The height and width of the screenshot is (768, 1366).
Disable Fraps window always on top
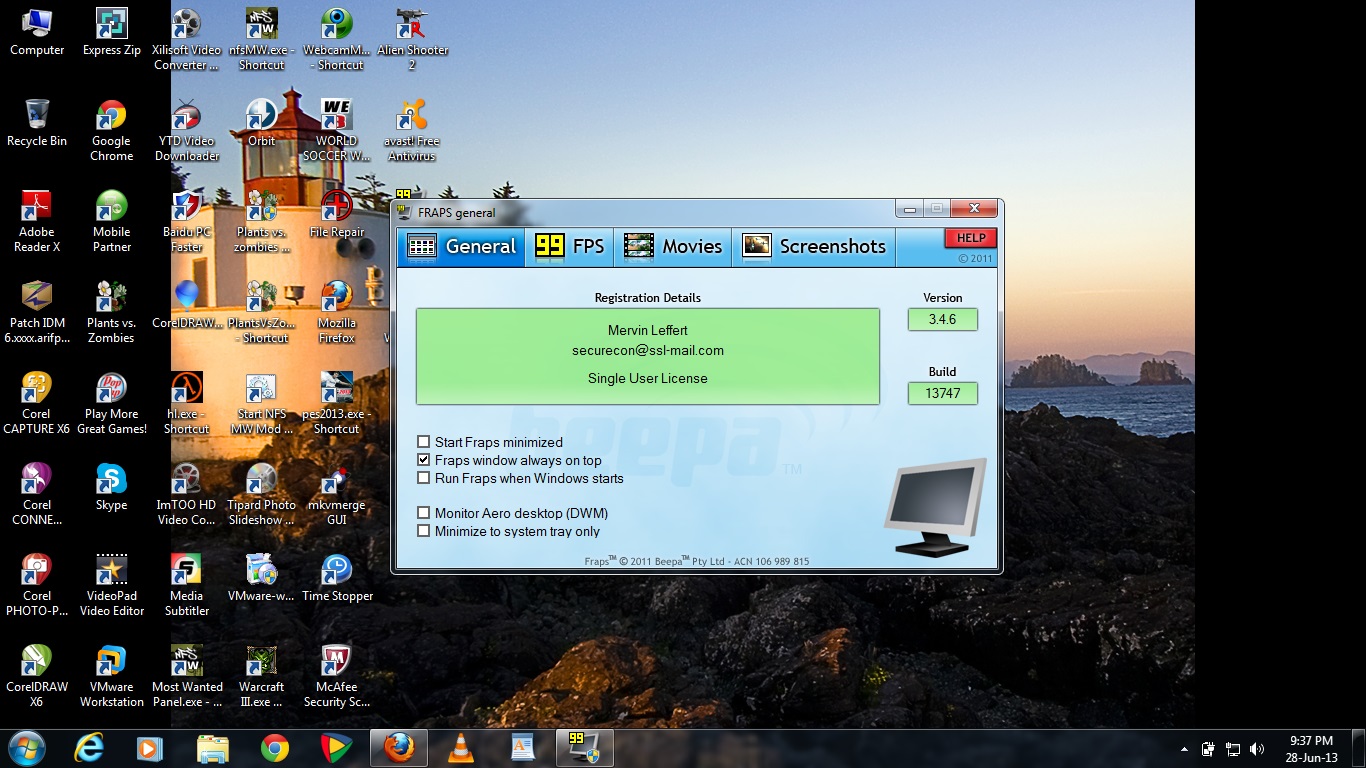[x=423, y=460]
